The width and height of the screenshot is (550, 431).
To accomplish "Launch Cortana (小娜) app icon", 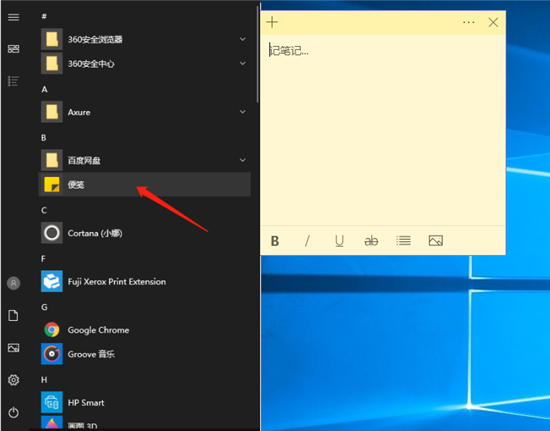I will pos(52,233).
